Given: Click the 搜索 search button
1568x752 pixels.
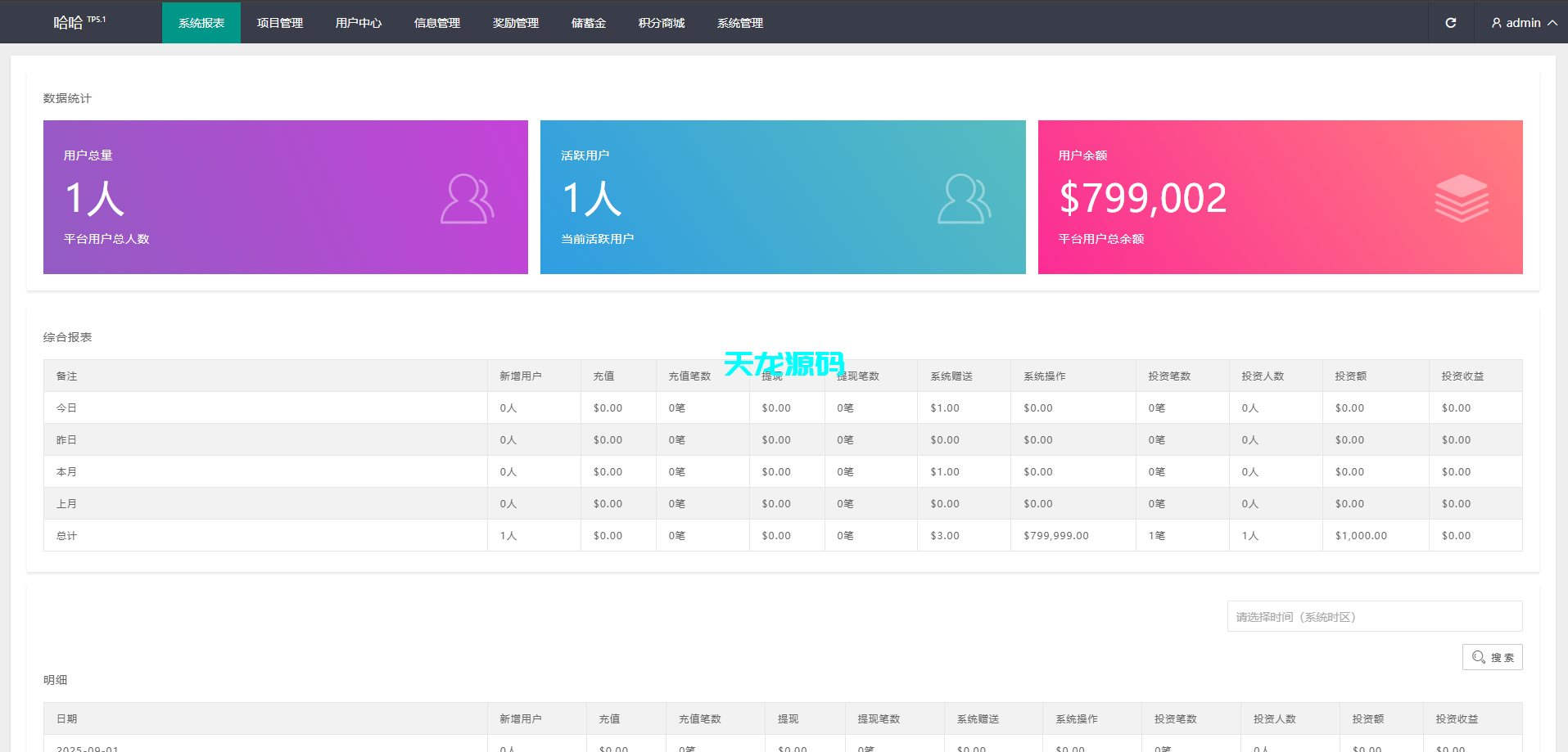Looking at the screenshot, I should 1492,657.
